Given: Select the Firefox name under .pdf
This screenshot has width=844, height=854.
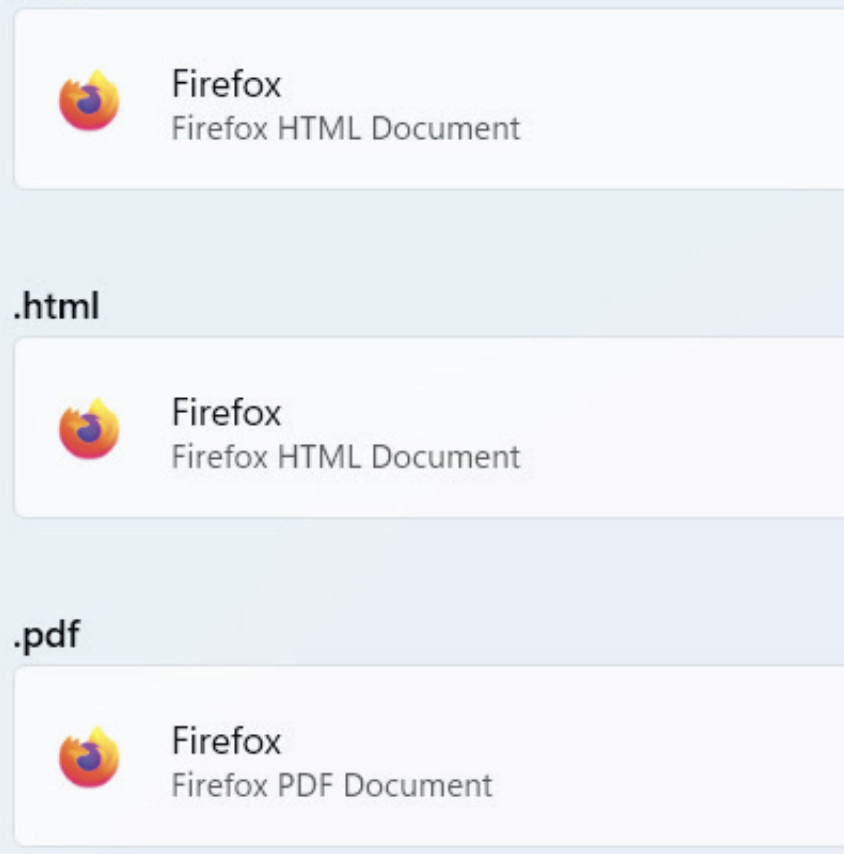Looking at the screenshot, I should click(x=226, y=741).
